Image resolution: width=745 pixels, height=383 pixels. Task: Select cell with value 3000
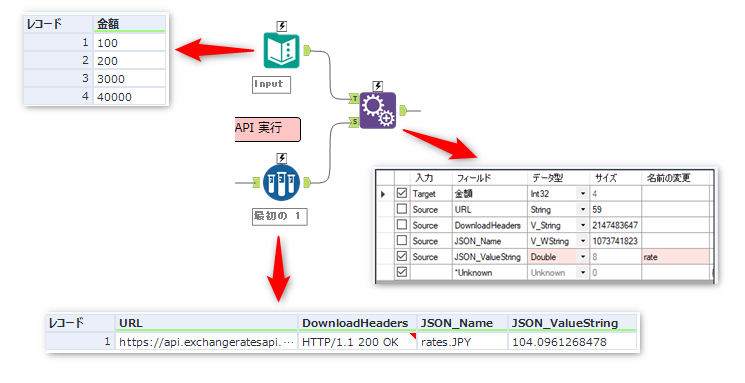point(129,79)
